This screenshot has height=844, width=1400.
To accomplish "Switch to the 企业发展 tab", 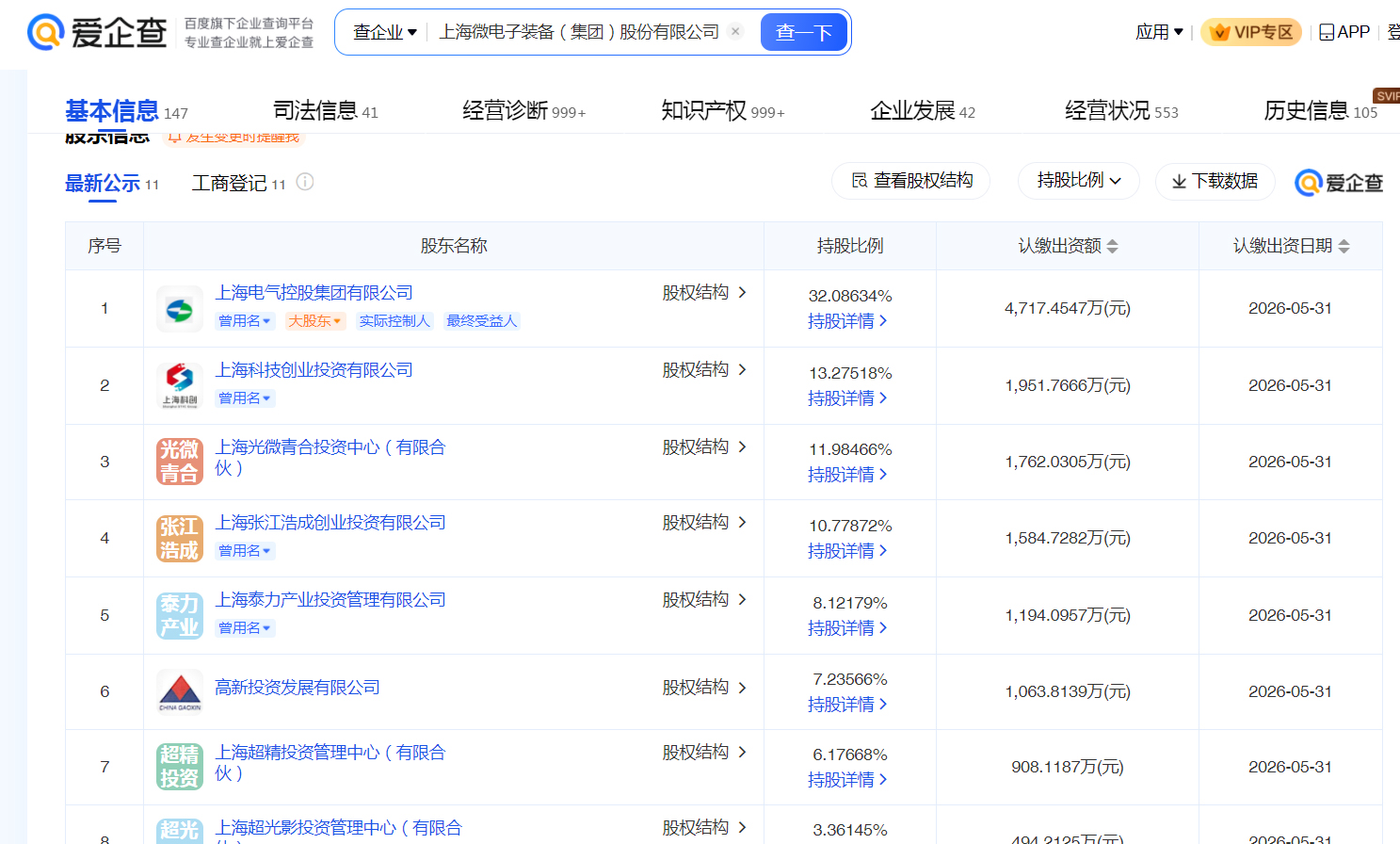I will (x=923, y=111).
